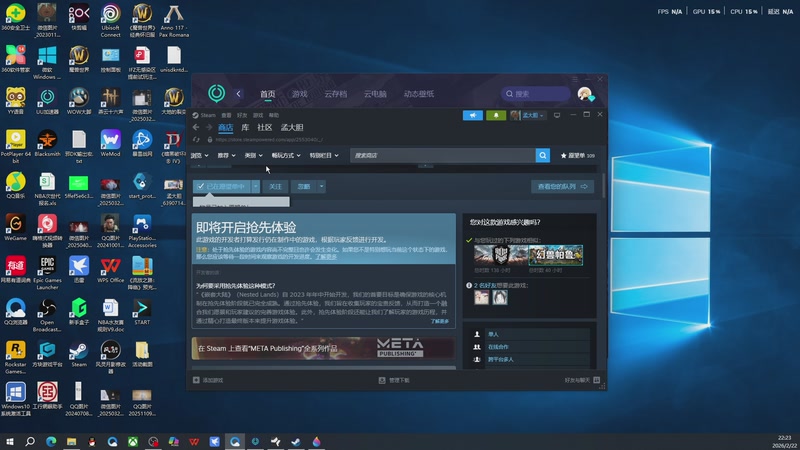Click the 关注 follow button
Screen dimensions: 800x450
click(x=276, y=186)
